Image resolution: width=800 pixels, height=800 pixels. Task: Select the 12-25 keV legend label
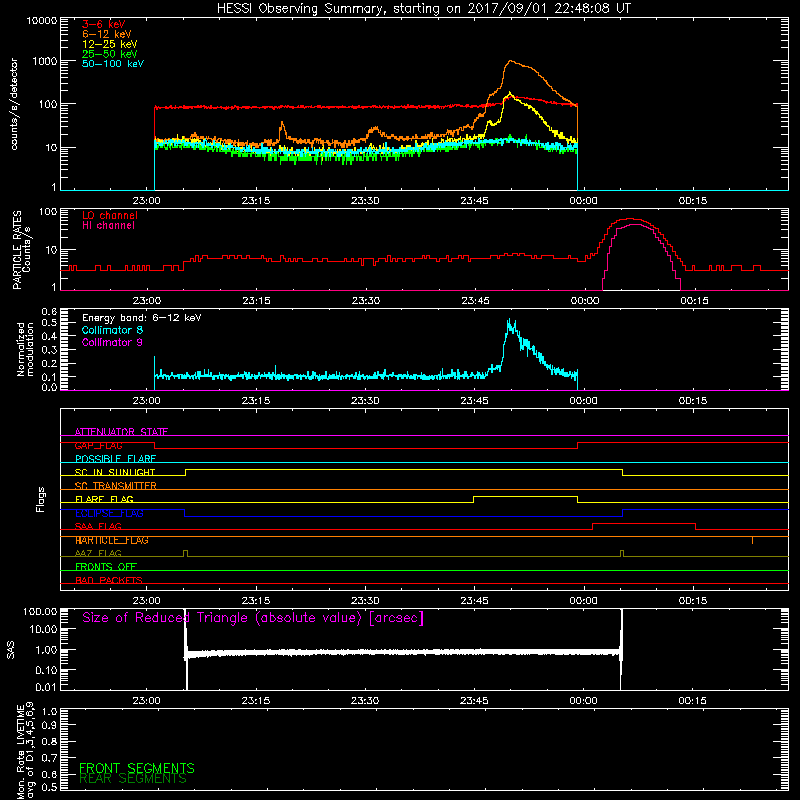(110, 44)
